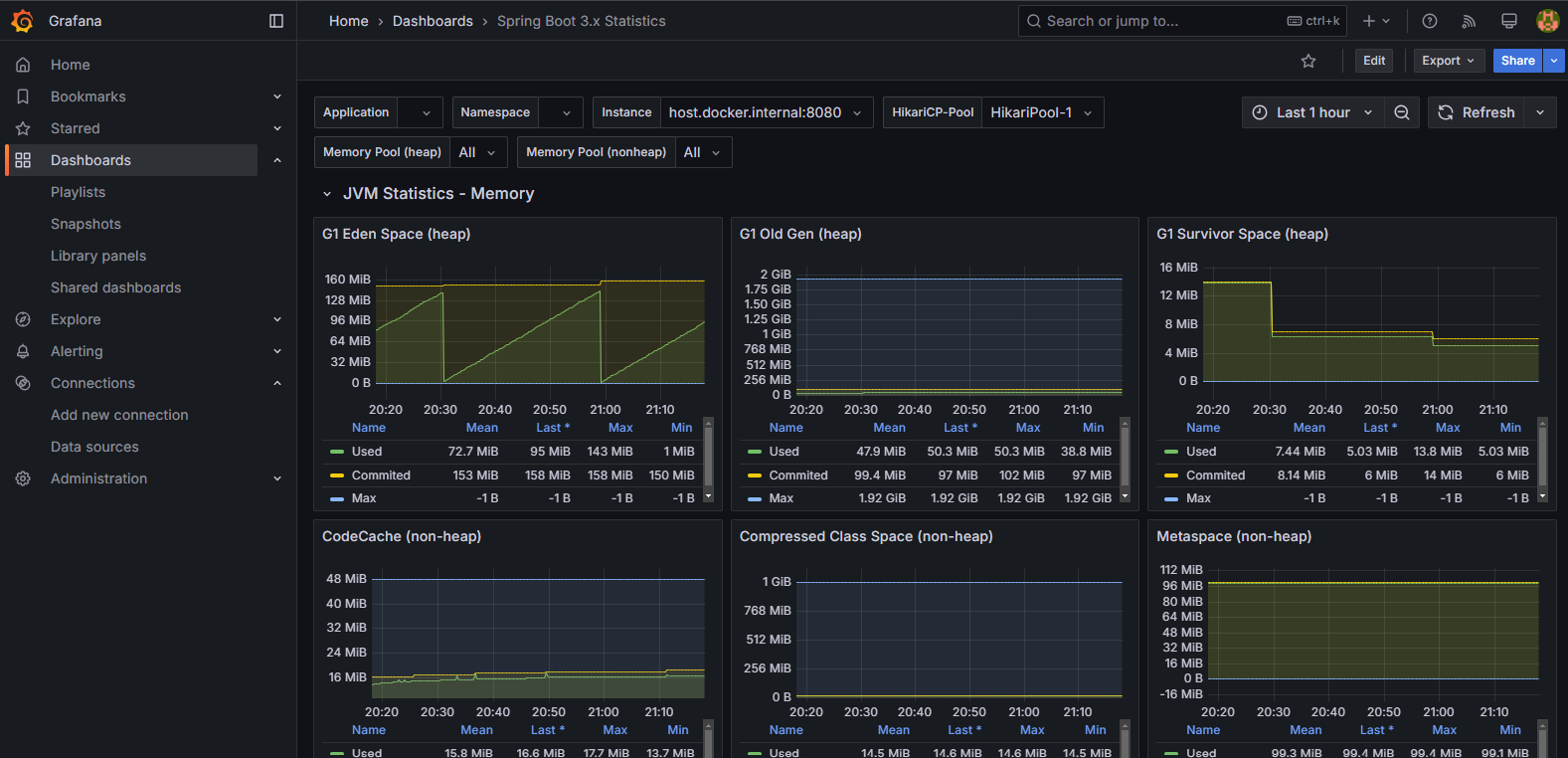Open the HikariPool-1 dropdown
Screen dimensions: 1568x758
[1042, 112]
